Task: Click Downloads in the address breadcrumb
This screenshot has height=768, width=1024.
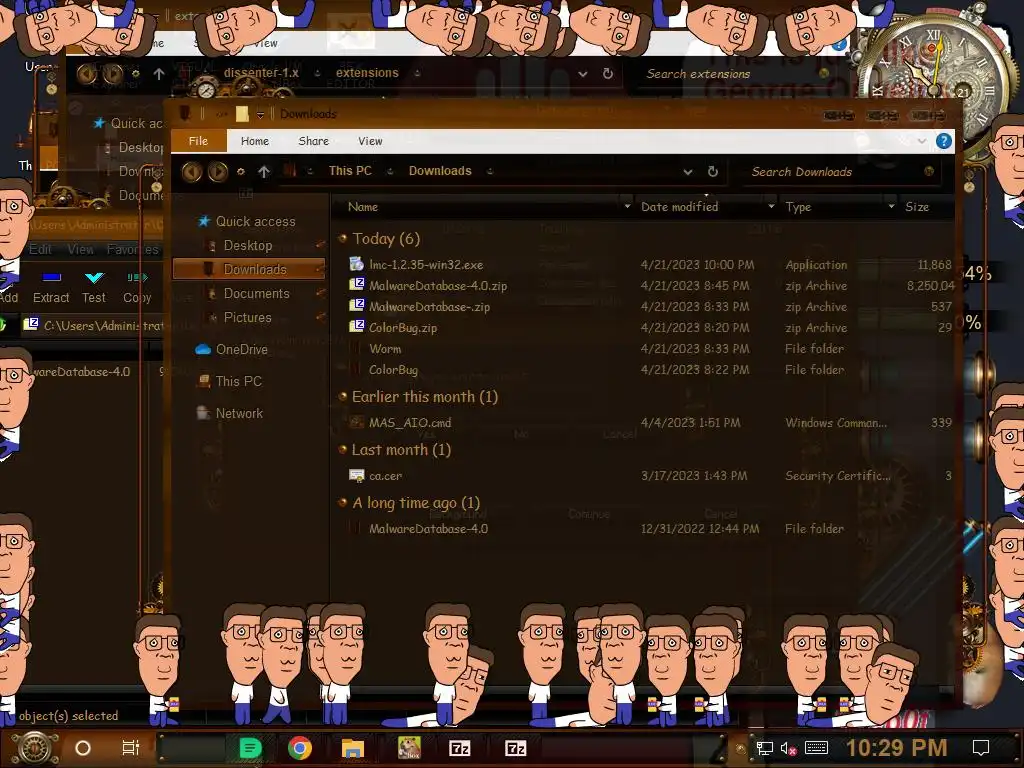Action: coord(440,170)
